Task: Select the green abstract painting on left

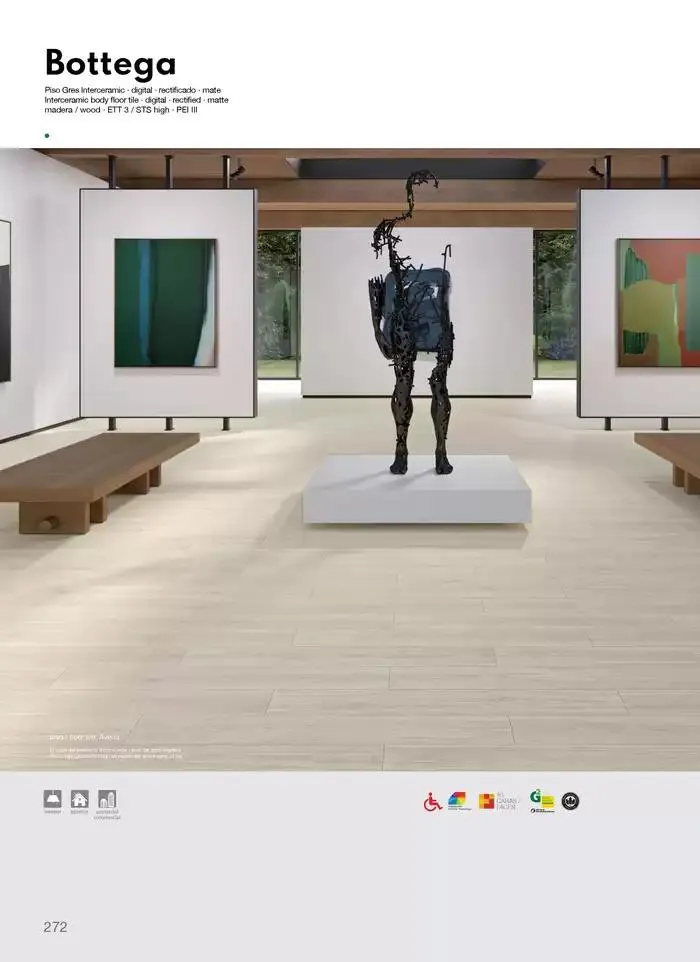Action: coord(165,303)
